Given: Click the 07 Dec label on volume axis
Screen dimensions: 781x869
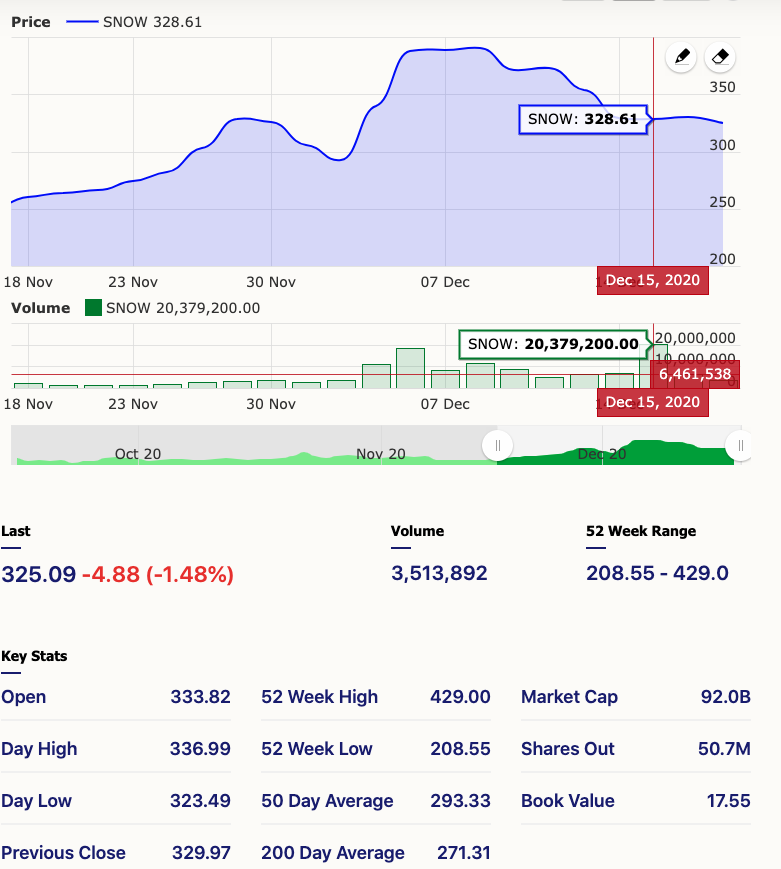Looking at the screenshot, I should (x=445, y=404).
